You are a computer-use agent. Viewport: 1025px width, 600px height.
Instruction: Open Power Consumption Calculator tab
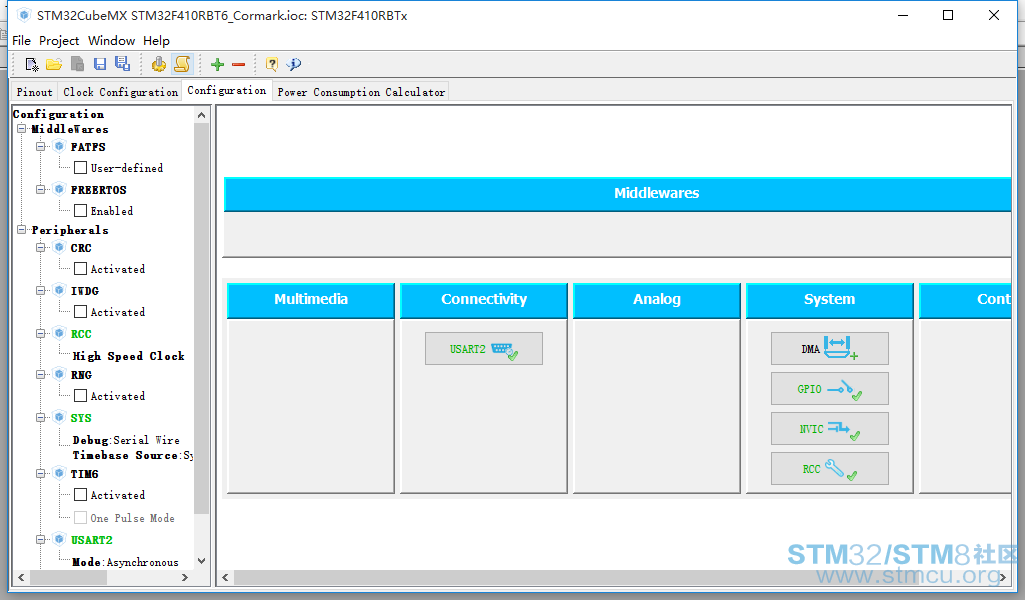[x=361, y=92]
